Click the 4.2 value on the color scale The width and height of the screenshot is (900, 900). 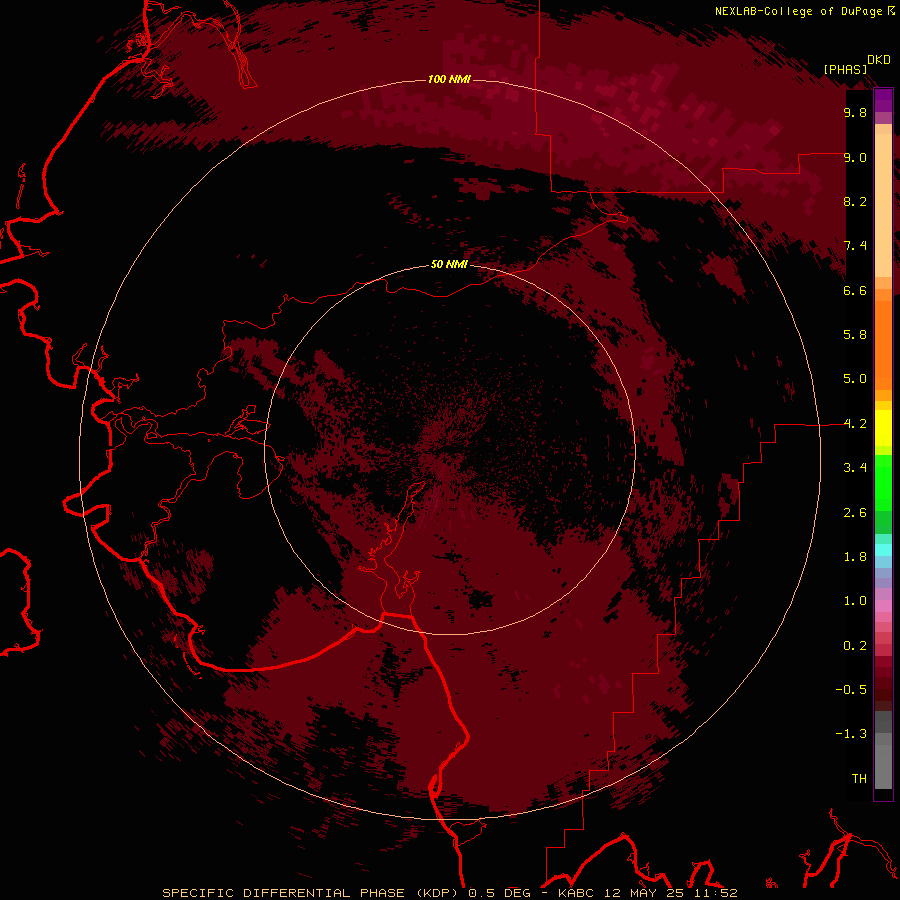tap(855, 424)
